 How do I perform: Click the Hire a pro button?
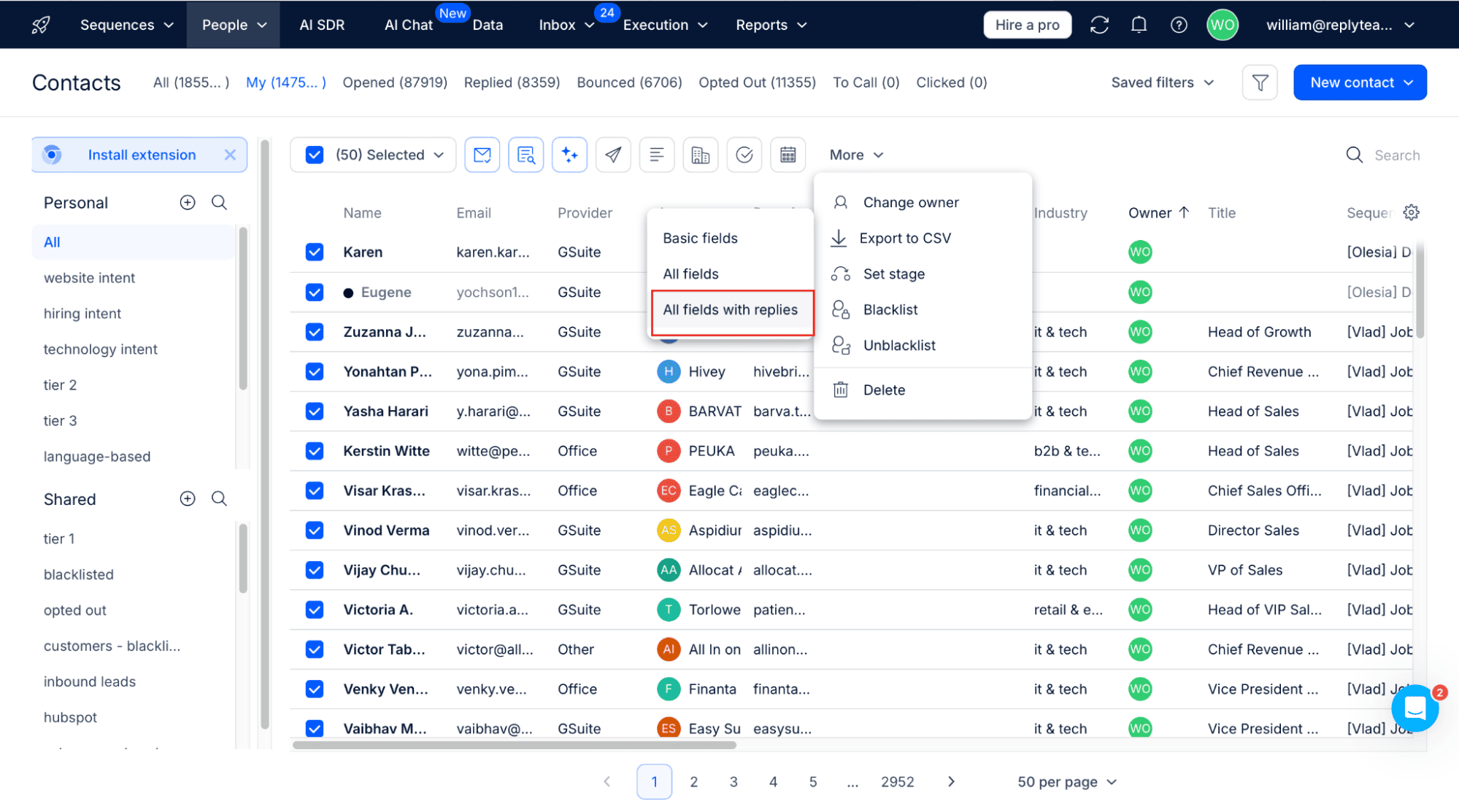tap(1027, 25)
